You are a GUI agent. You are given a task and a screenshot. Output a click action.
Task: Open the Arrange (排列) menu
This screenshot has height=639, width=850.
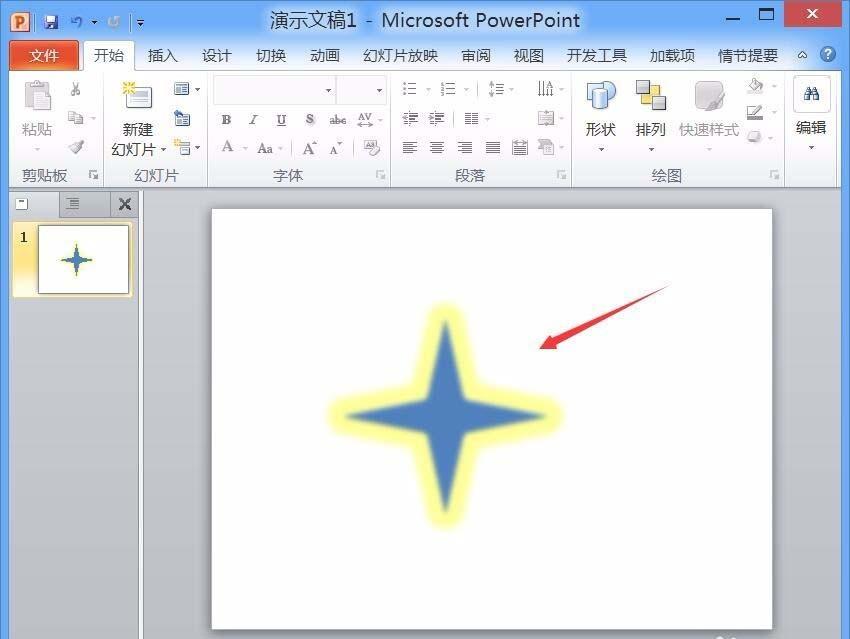[650, 98]
